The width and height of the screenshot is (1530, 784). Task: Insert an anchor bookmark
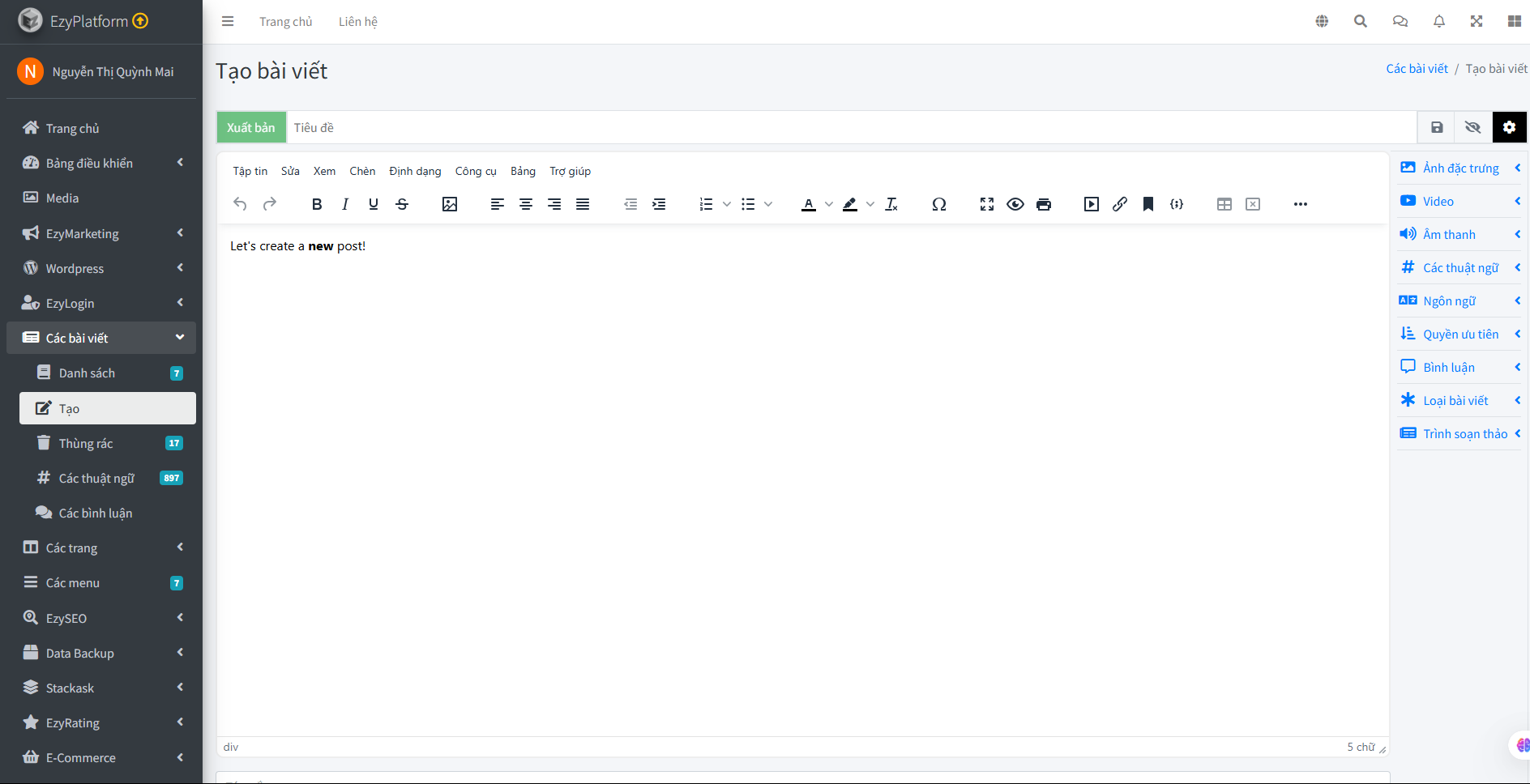pyautogui.click(x=1148, y=204)
